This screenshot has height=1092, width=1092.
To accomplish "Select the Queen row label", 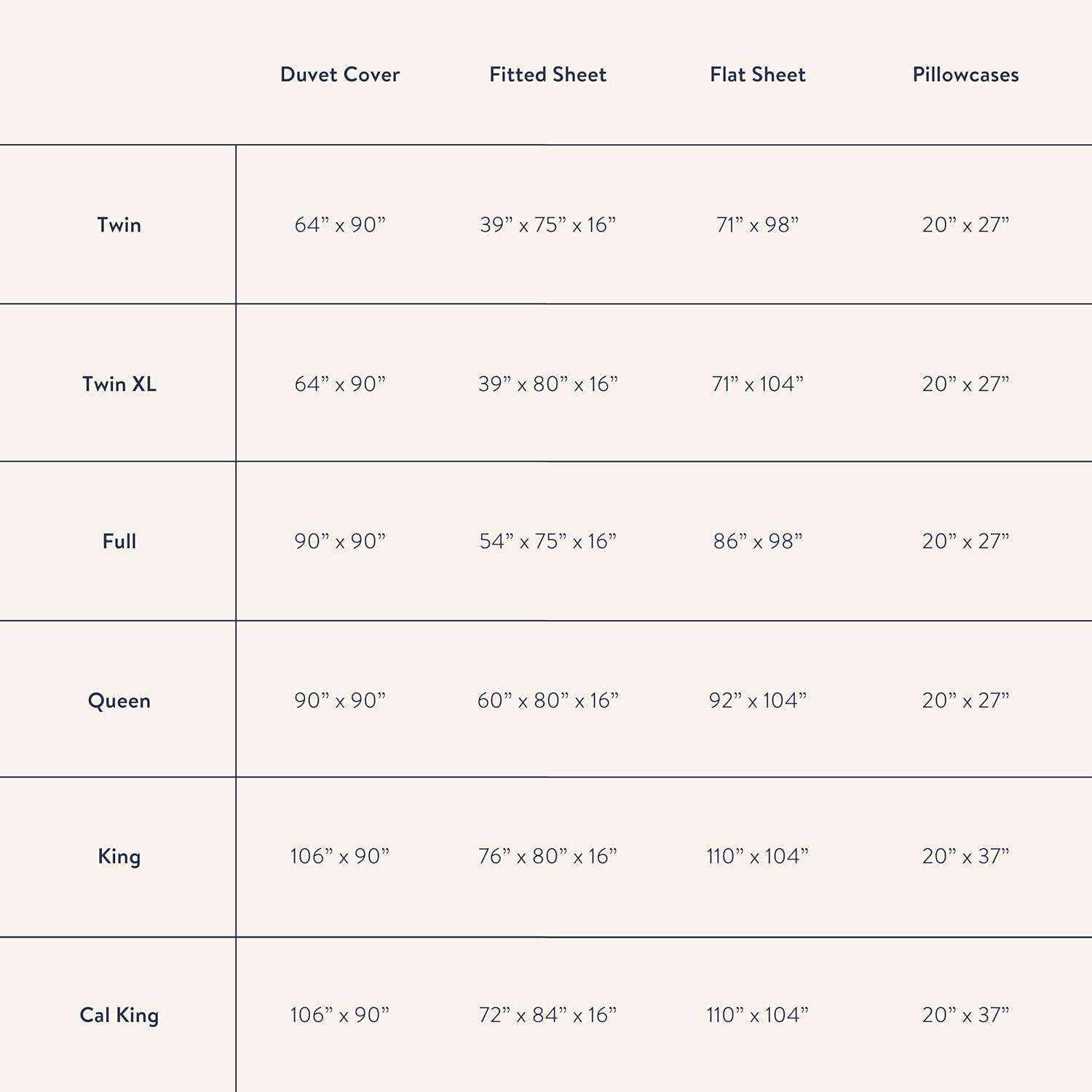I will coord(119,700).
